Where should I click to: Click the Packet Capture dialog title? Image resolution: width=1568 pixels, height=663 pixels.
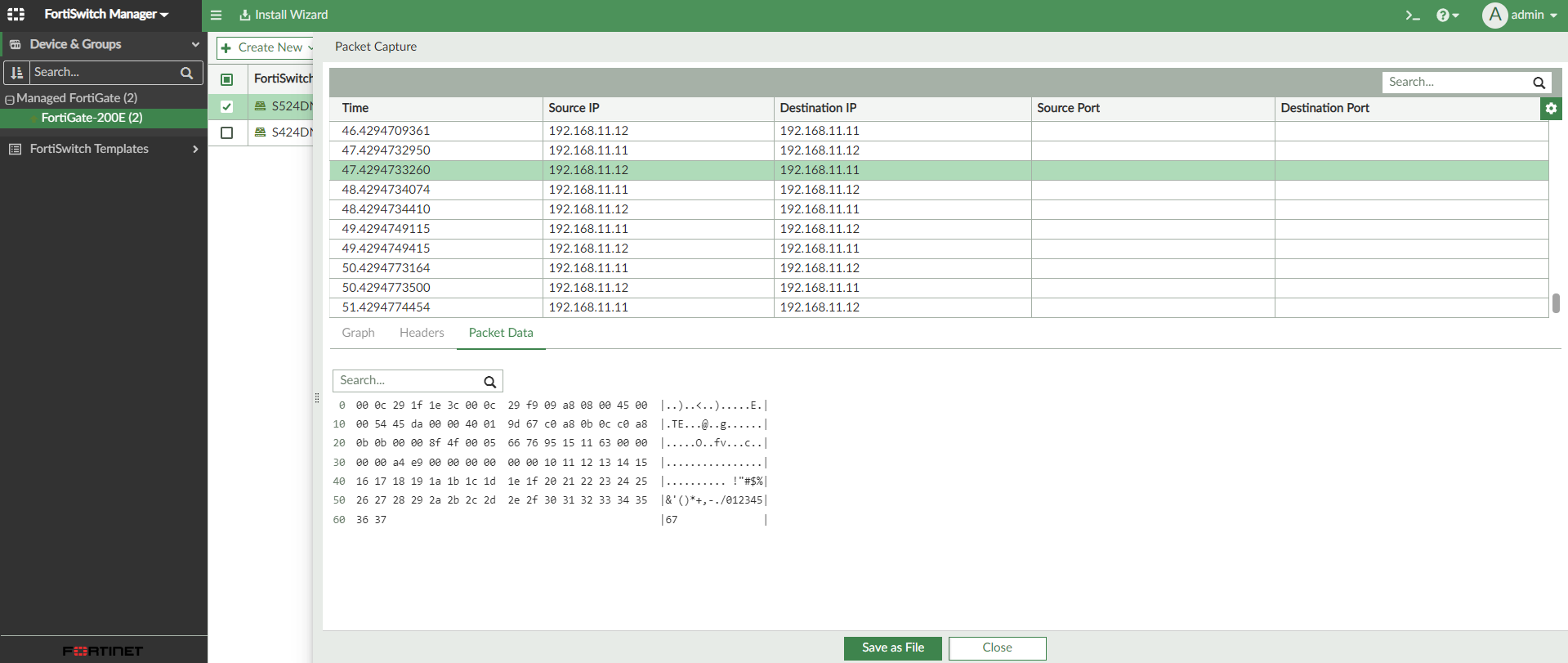pyautogui.click(x=376, y=47)
